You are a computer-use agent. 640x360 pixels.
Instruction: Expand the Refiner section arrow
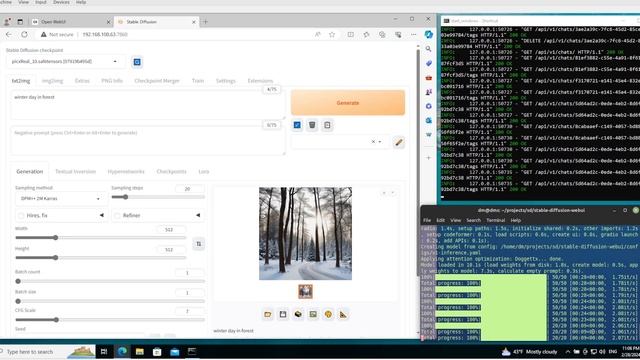pos(198,215)
